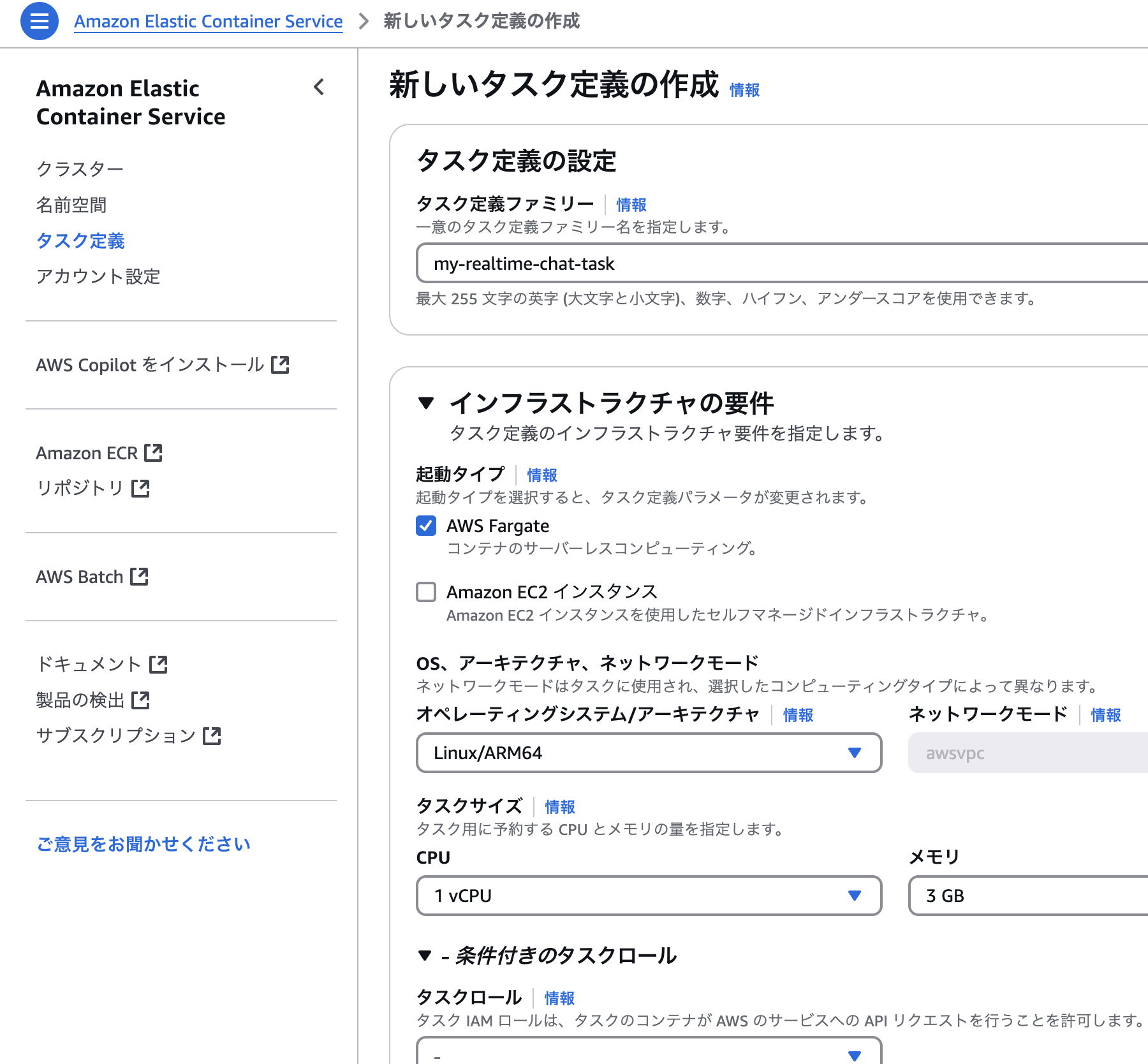Click 情報 link beside オペレーティングシステム/アーキテクチャ
The image size is (1148, 1064).
point(798,715)
